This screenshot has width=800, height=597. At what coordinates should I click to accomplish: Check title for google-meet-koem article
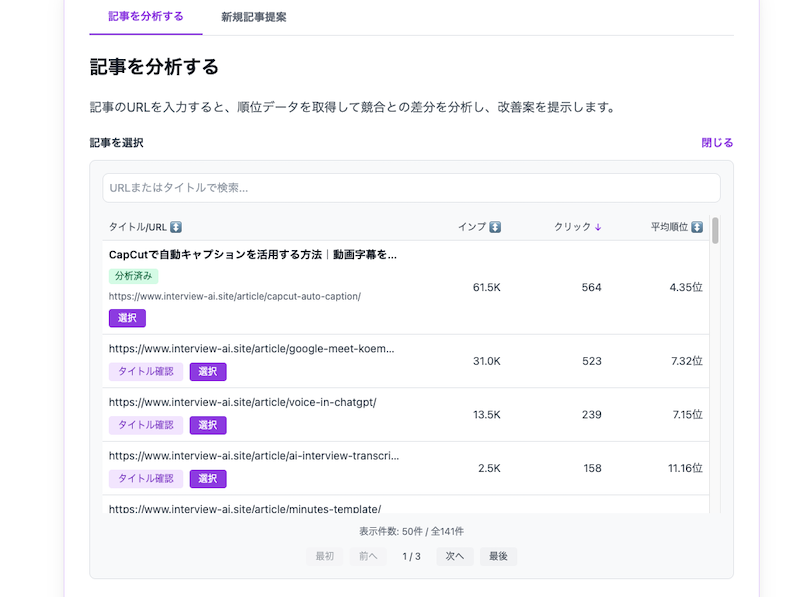pos(146,372)
